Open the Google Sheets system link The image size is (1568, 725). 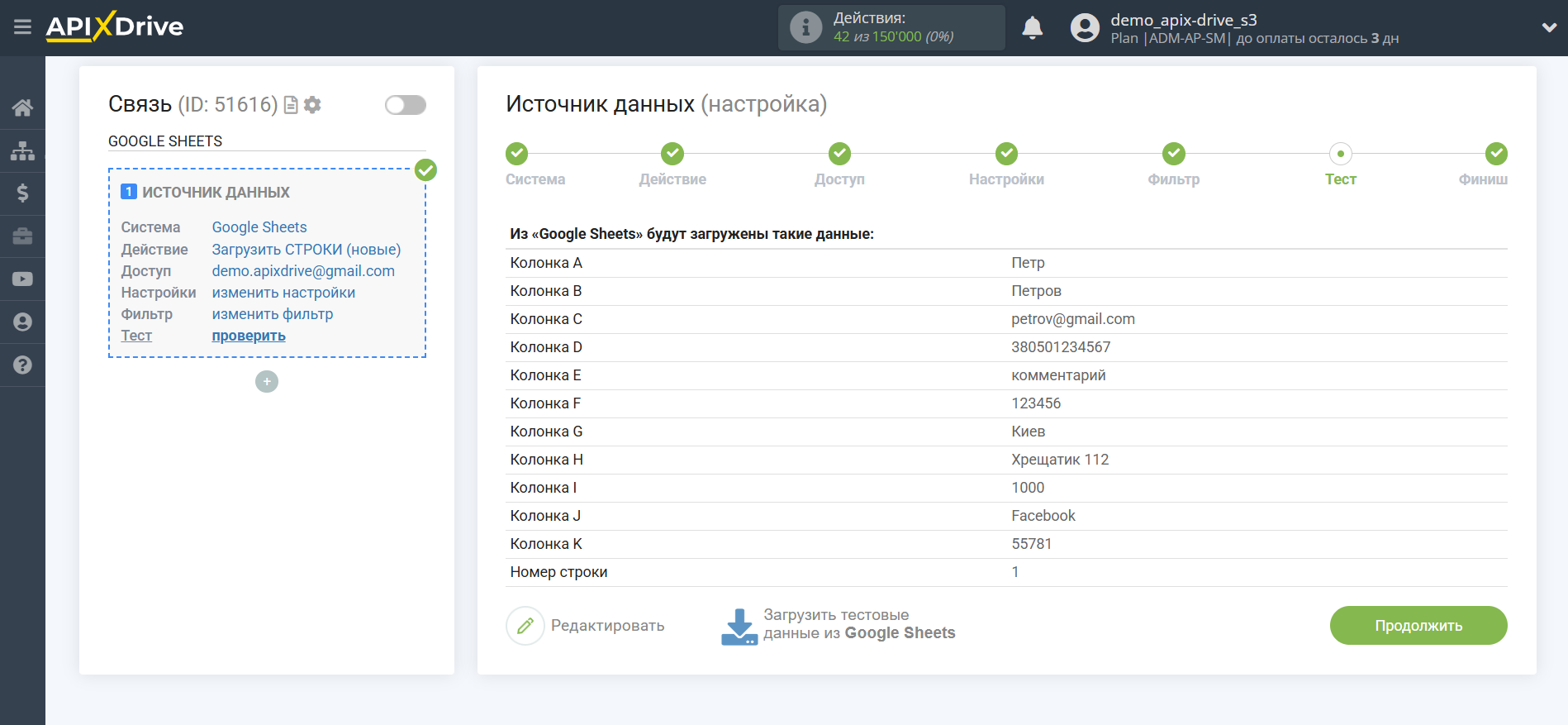(x=259, y=227)
